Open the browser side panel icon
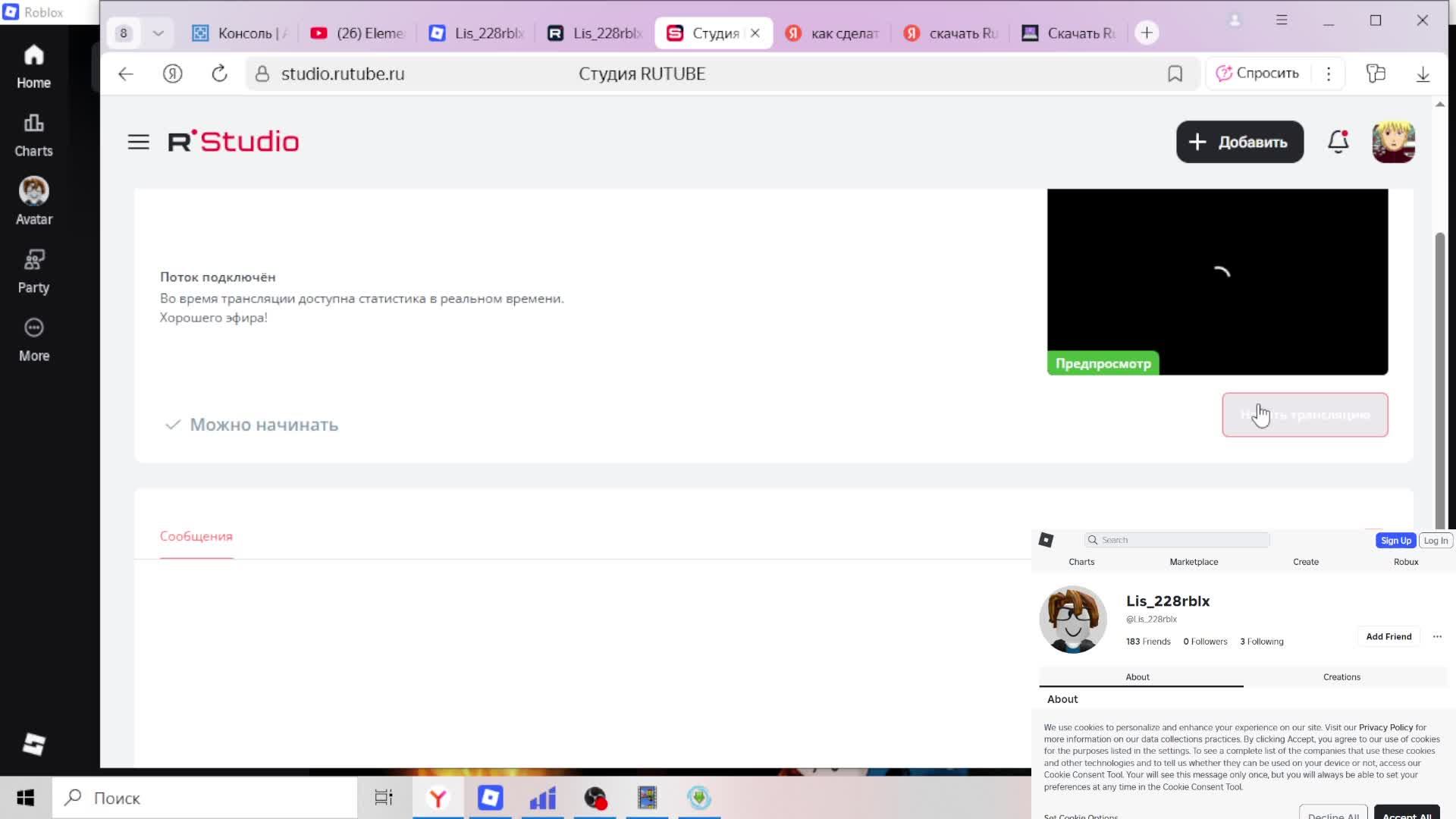Image resolution: width=1456 pixels, height=819 pixels. pos(1376,74)
